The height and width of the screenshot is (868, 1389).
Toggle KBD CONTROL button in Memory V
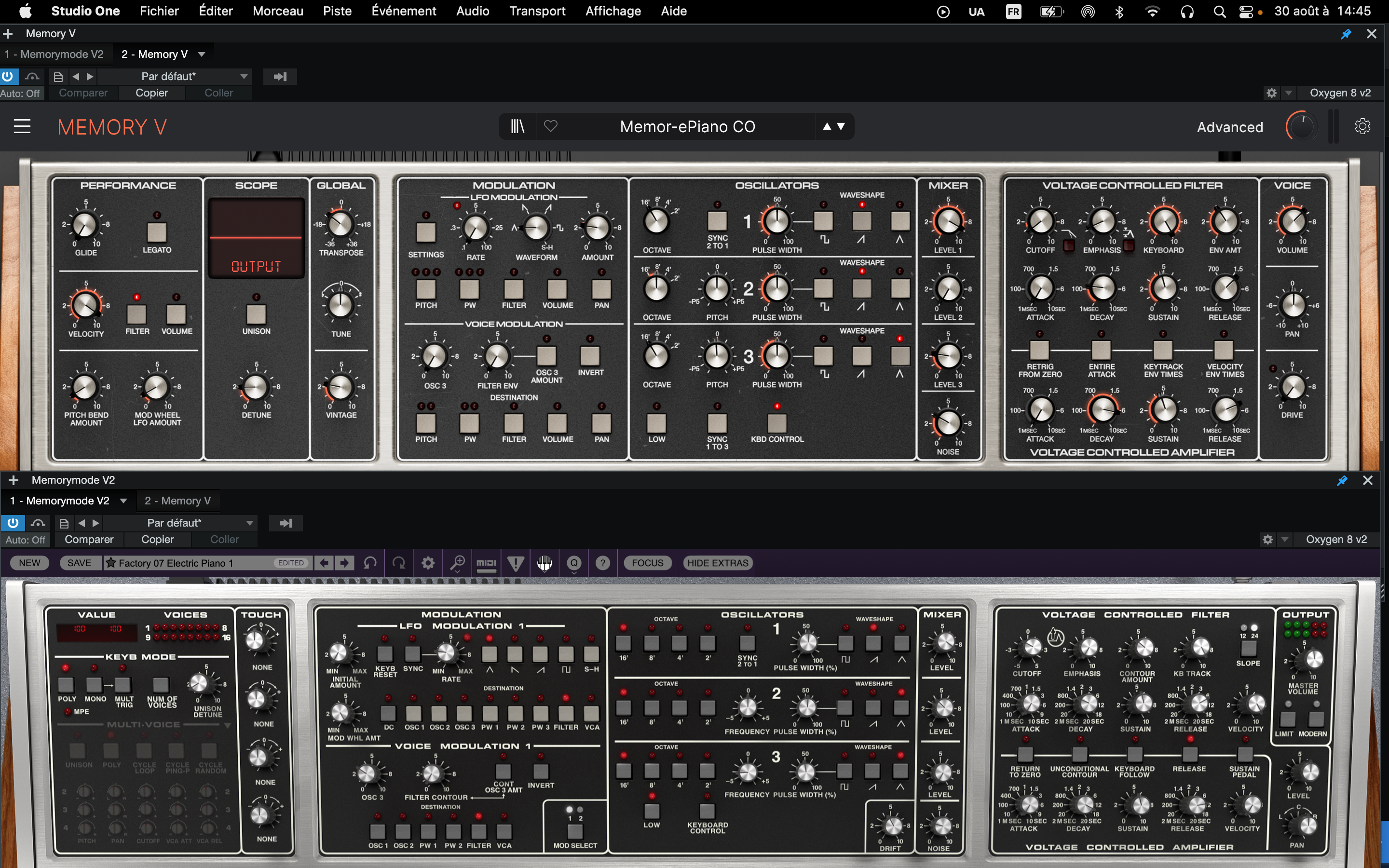click(777, 423)
